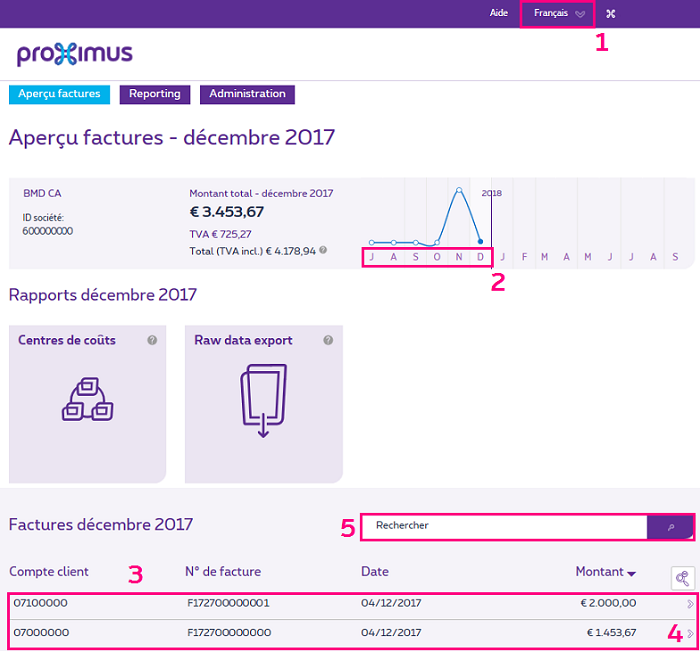
Task: Select November (N) on the month timeline
Action: click(x=459, y=257)
